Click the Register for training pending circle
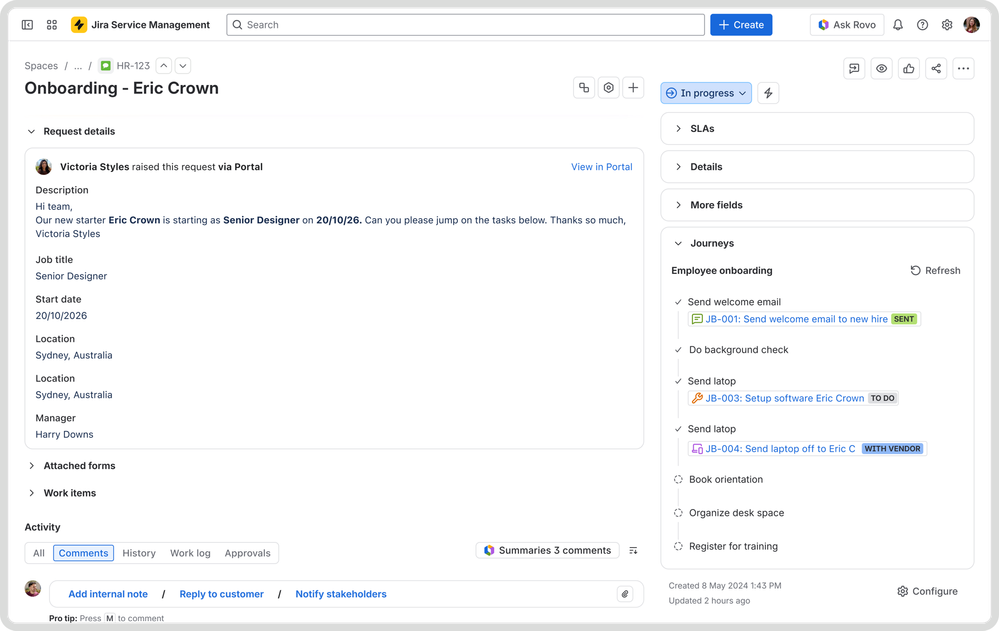The image size is (999, 631). [x=679, y=546]
